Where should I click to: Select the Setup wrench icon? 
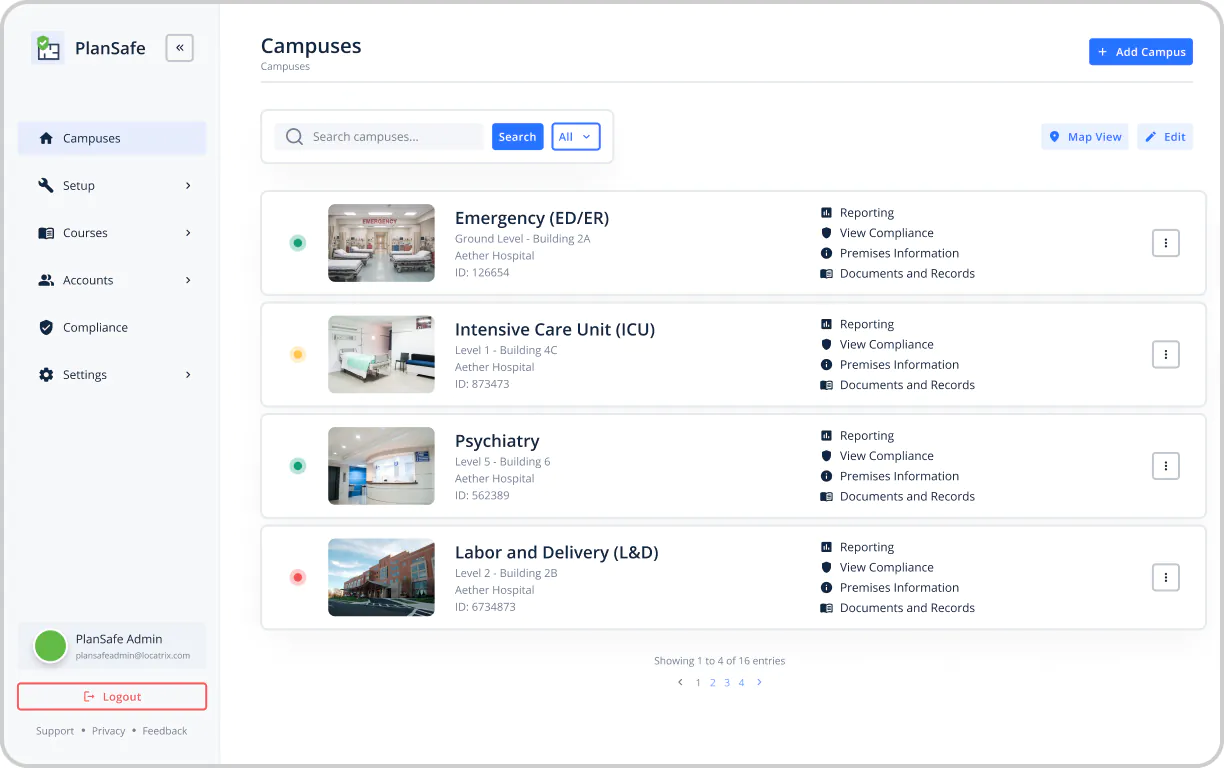(47, 185)
